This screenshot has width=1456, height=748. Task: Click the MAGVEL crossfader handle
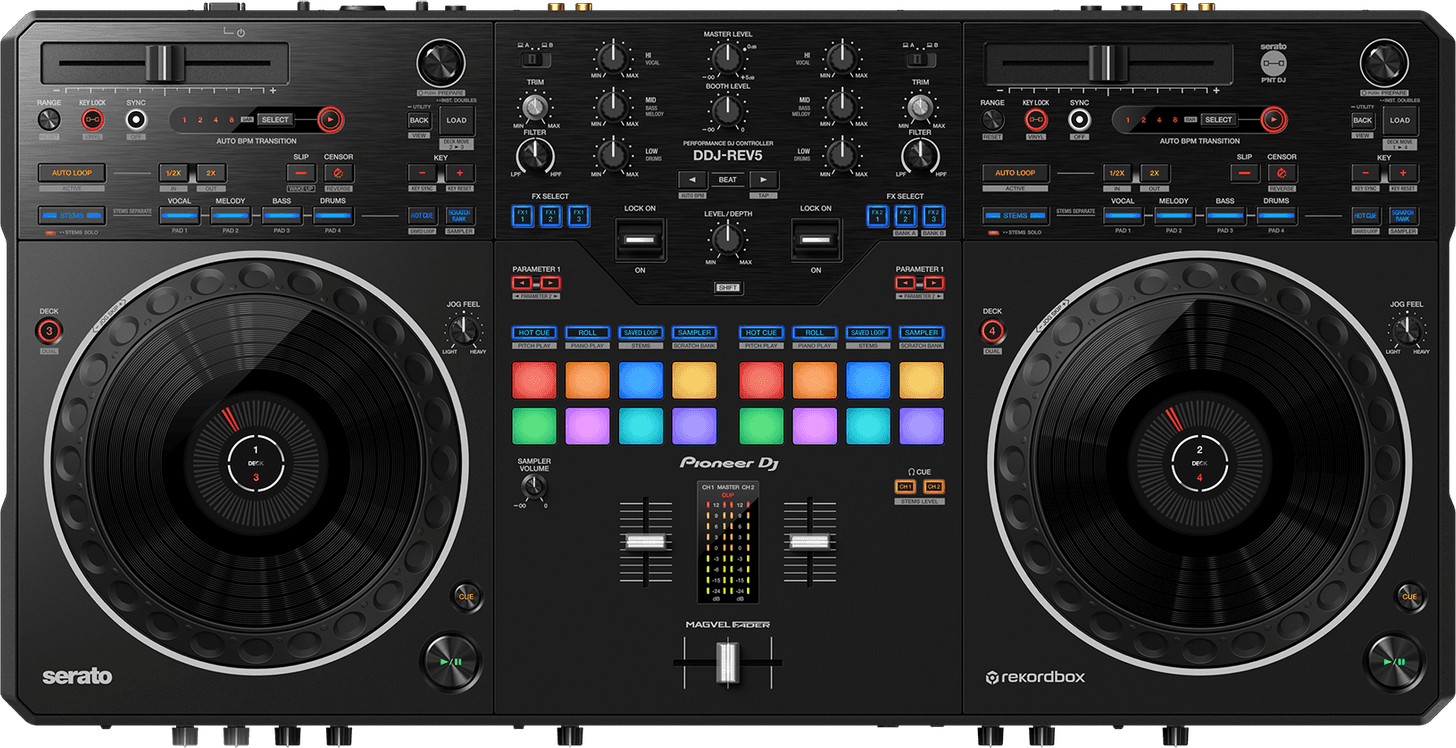pos(728,661)
